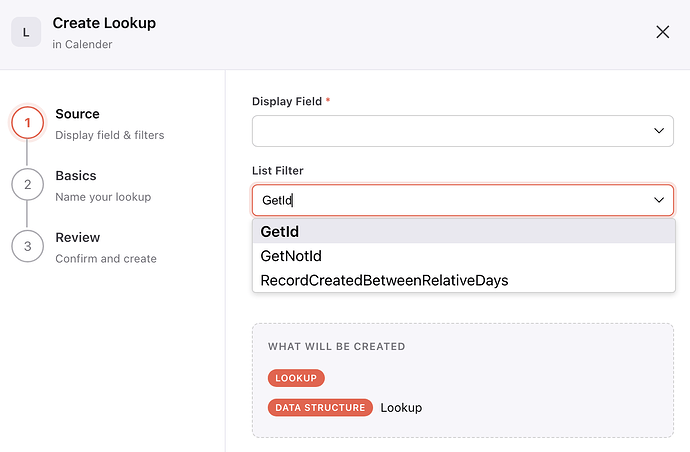Click 'WHAT WILL BE CREATED' heading
This screenshot has width=690, height=452.
click(336, 346)
